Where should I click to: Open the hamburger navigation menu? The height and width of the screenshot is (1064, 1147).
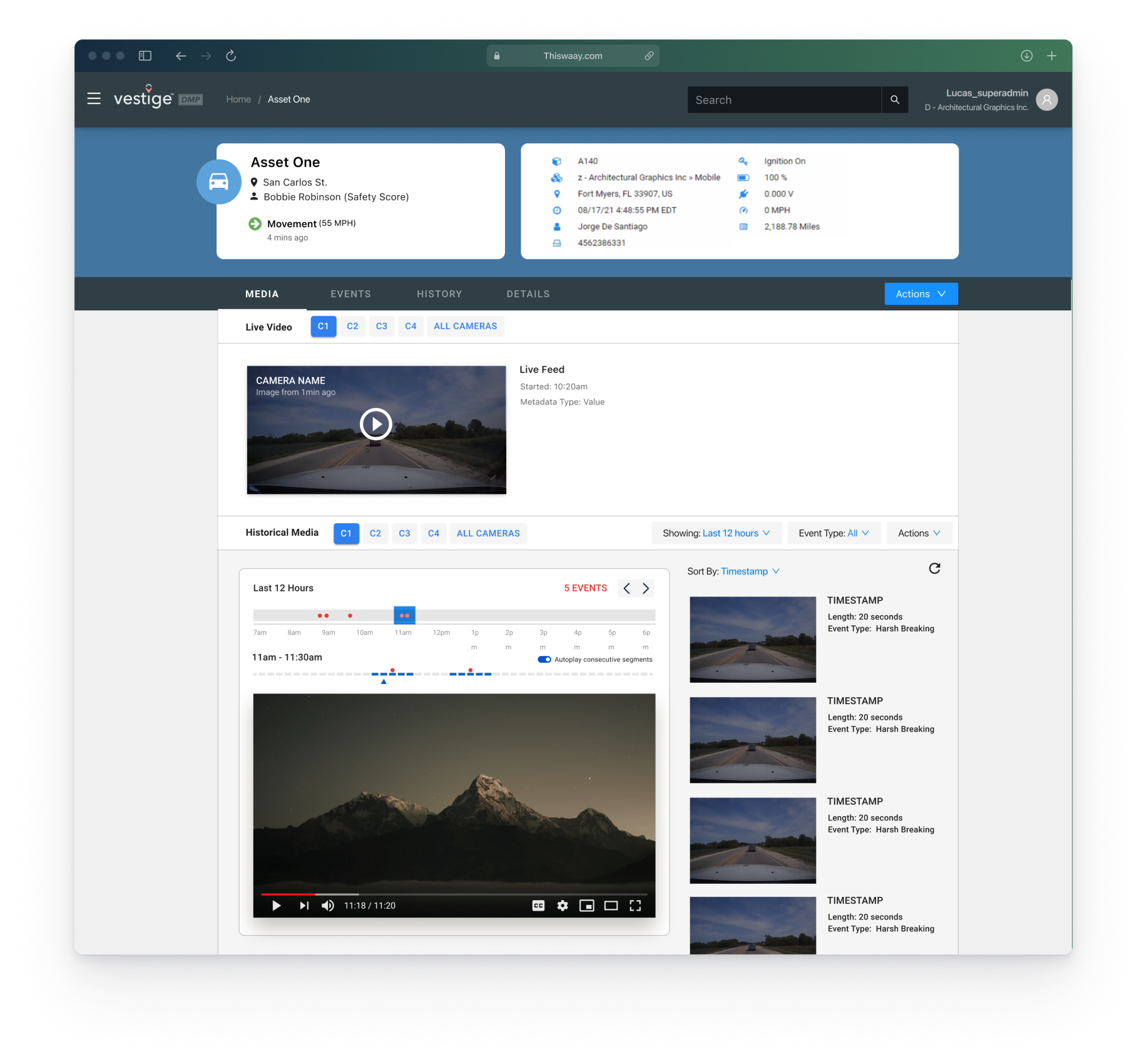click(x=94, y=99)
